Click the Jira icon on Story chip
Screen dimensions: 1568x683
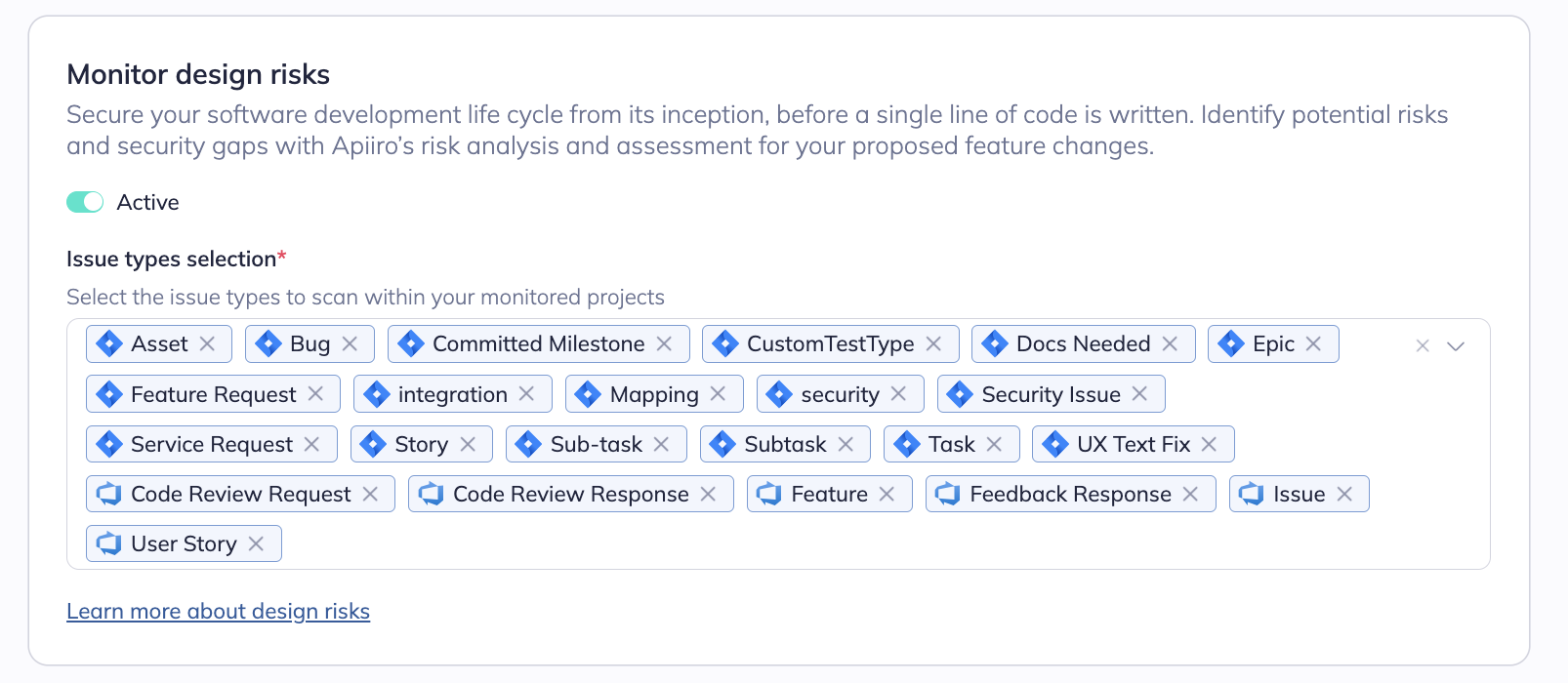coord(373,444)
